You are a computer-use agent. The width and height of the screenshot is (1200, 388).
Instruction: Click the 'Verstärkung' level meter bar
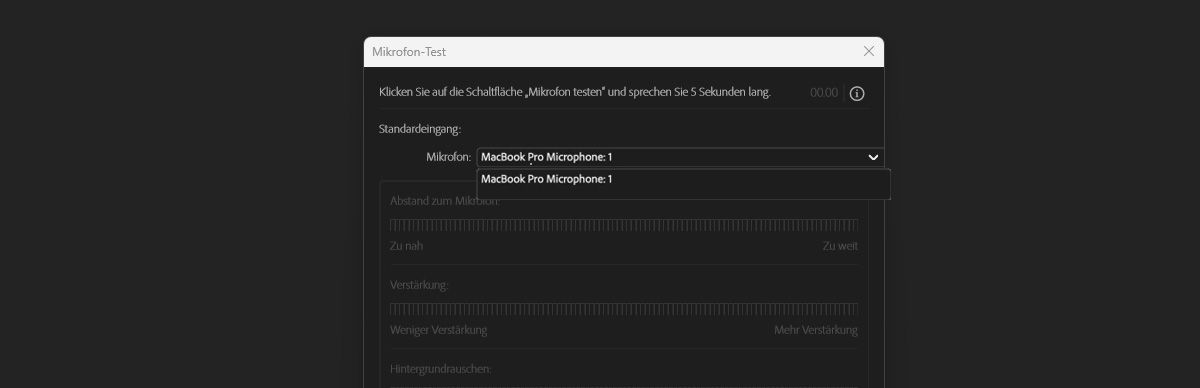624,309
